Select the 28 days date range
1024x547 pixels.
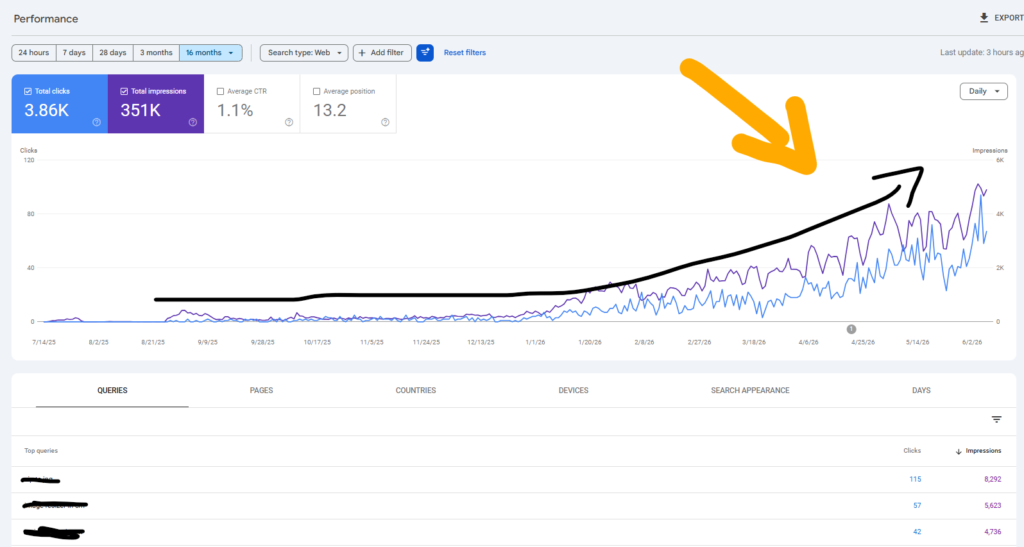113,53
